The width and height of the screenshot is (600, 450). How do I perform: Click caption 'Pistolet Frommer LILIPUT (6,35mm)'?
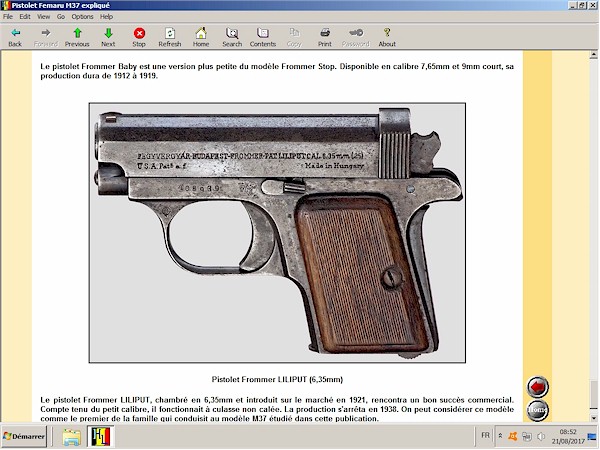(x=277, y=380)
